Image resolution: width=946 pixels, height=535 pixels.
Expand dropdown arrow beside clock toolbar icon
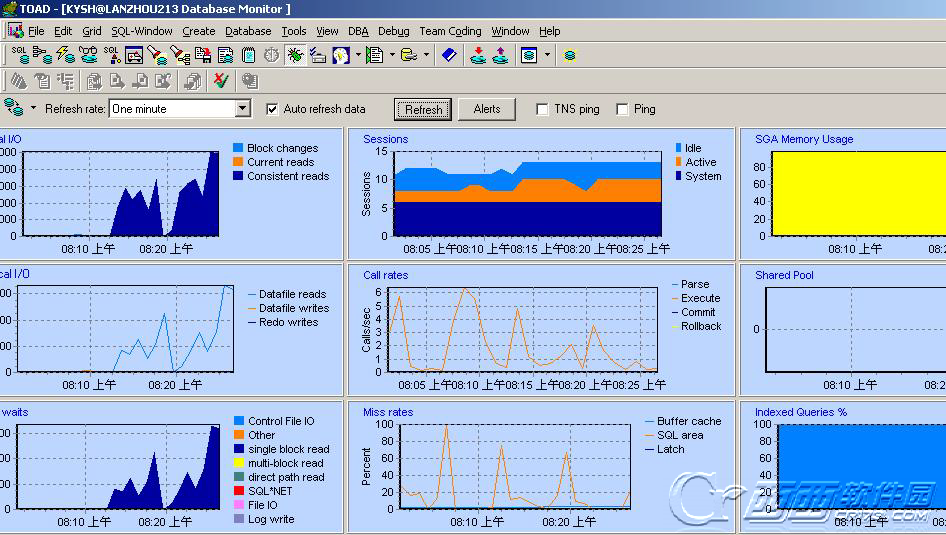(x=358, y=55)
